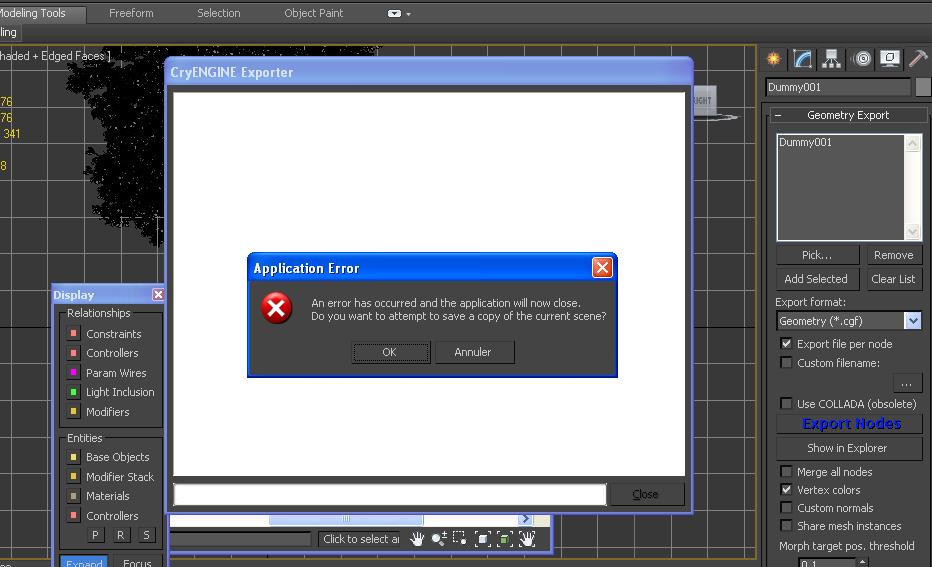Switch to the Freeform ribbon tab
This screenshot has width=932, height=567.
[131, 14]
